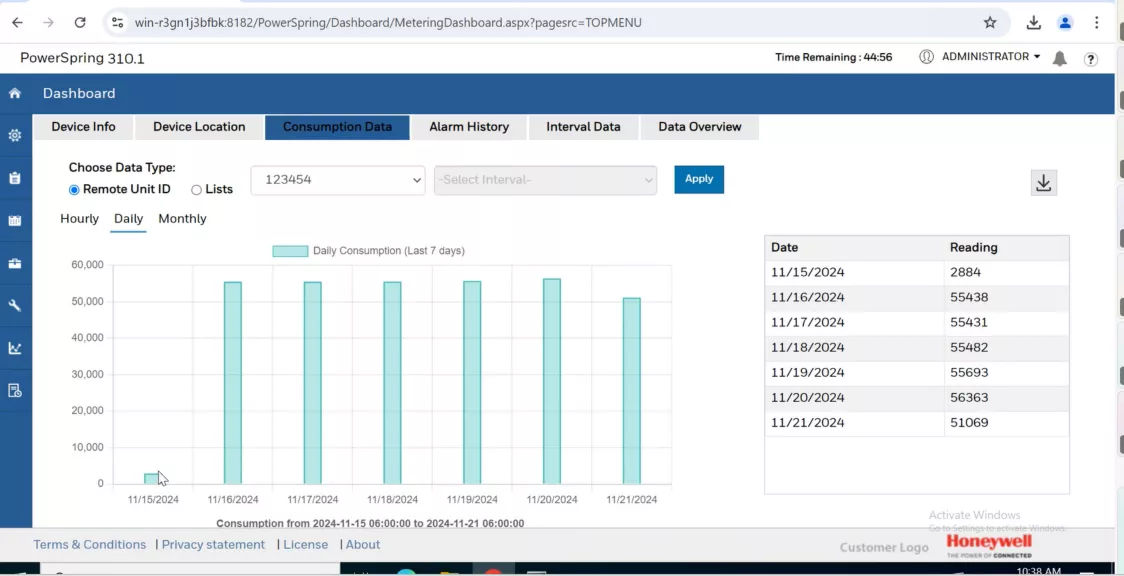Image resolution: width=1124 pixels, height=576 pixels.
Task: Click the 11/20/2024 bar in the chart
Action: [x=552, y=380]
